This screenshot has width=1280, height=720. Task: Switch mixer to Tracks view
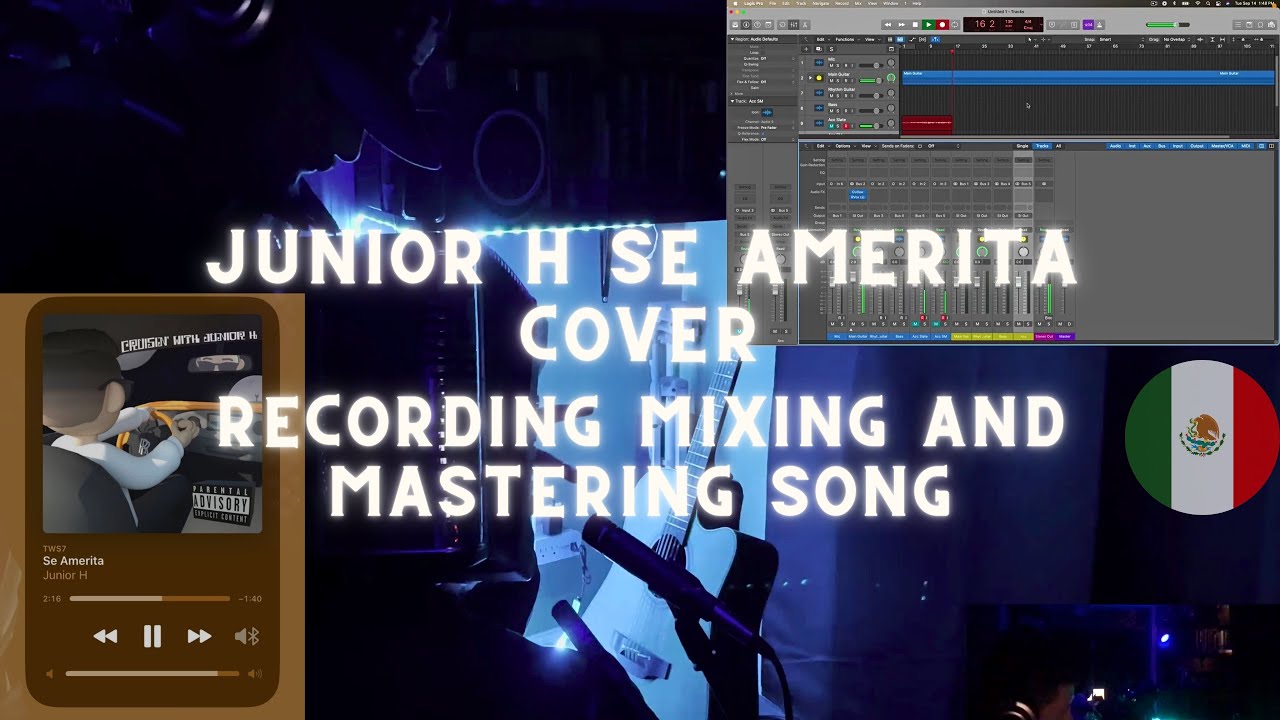click(x=1042, y=146)
